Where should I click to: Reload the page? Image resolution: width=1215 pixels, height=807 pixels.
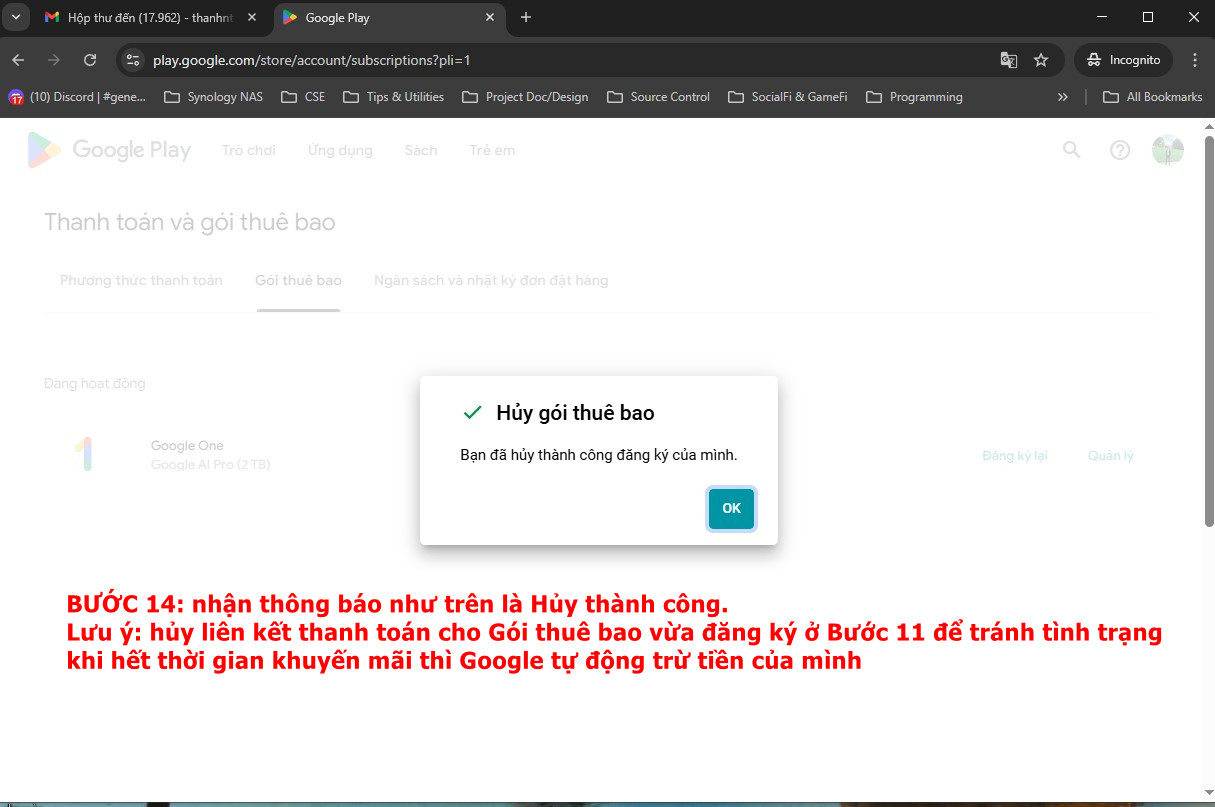coord(90,60)
